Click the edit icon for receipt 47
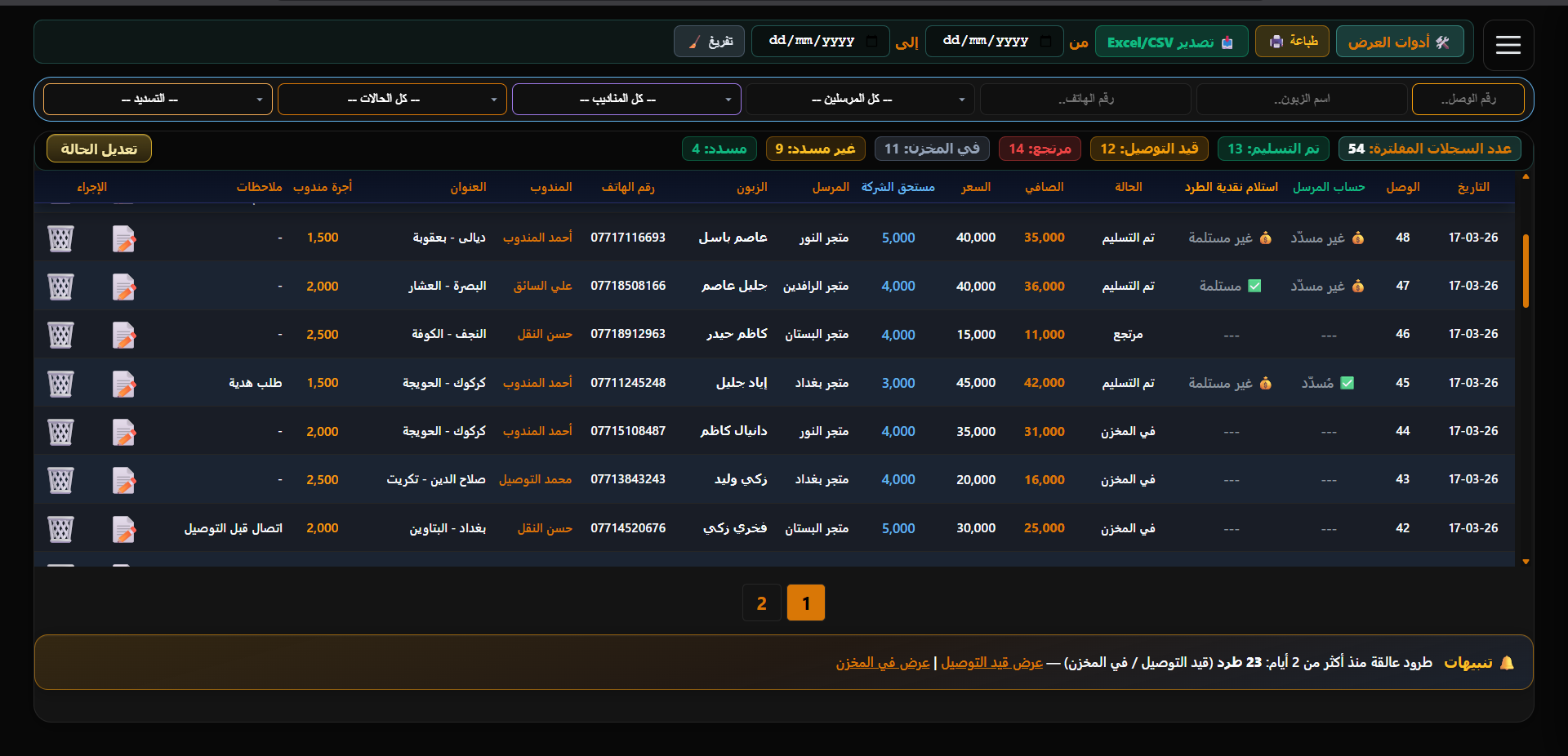The height and width of the screenshot is (756, 1568). [123, 287]
